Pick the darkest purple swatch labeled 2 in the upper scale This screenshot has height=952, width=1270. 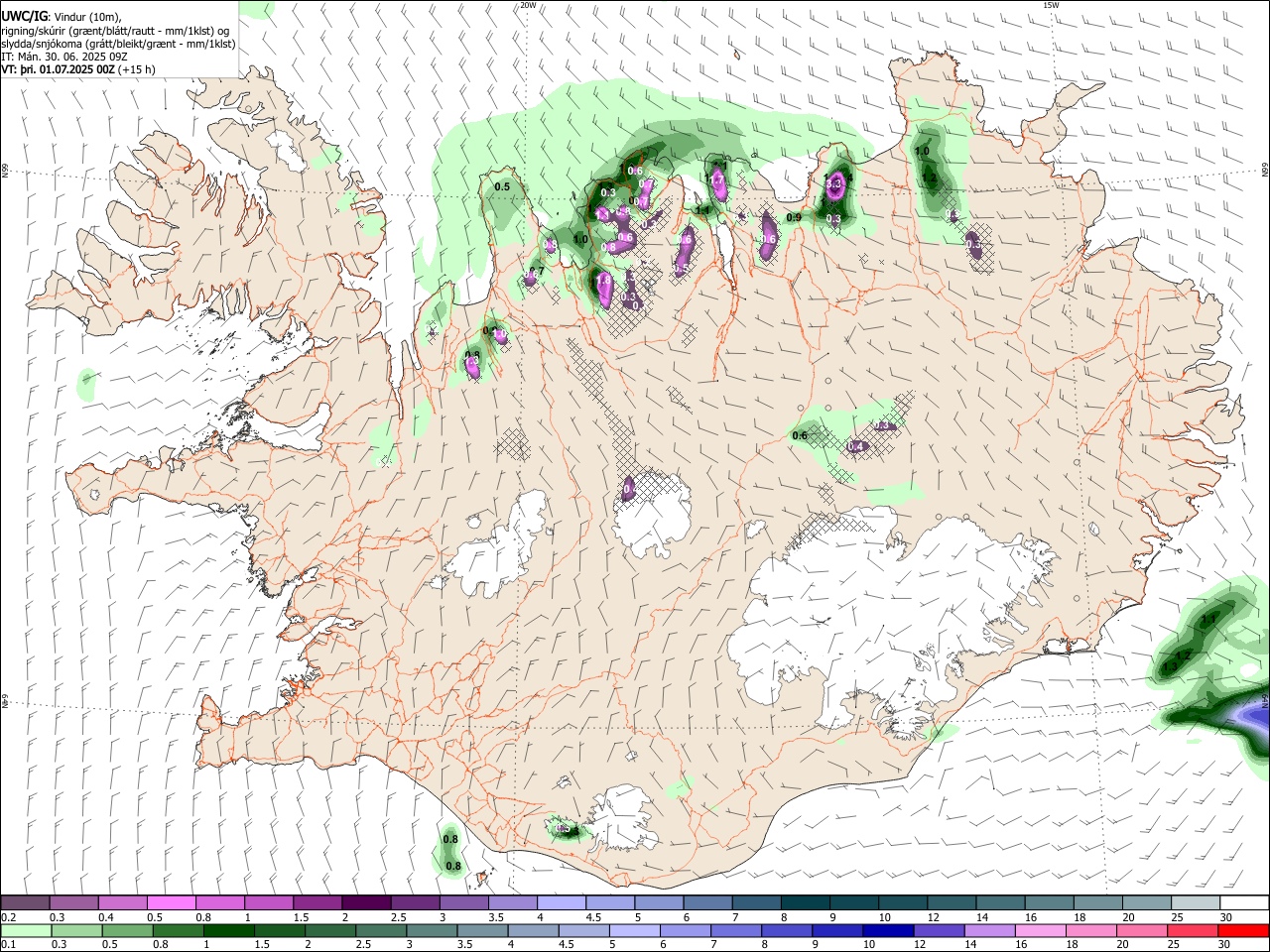(366, 902)
